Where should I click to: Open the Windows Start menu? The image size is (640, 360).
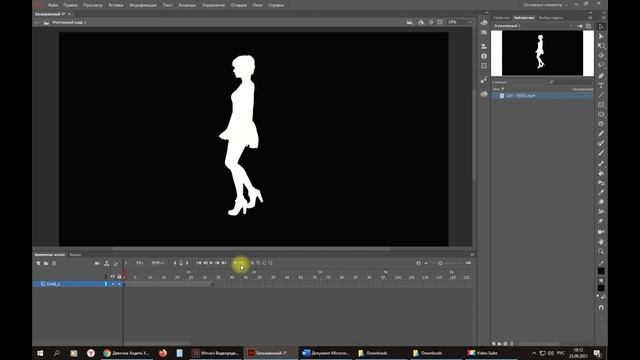pyautogui.click(x=40, y=353)
